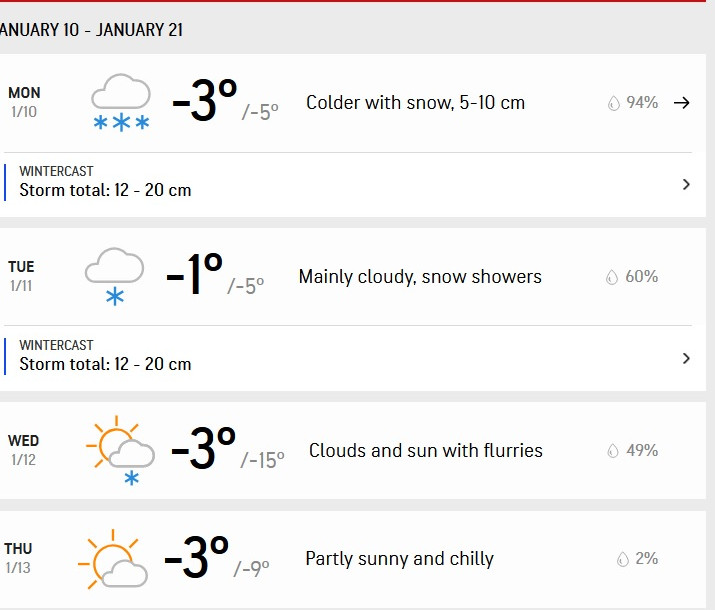Click the partly sunny icon for Thursday
Screen dimensions: 715x610
point(113,559)
